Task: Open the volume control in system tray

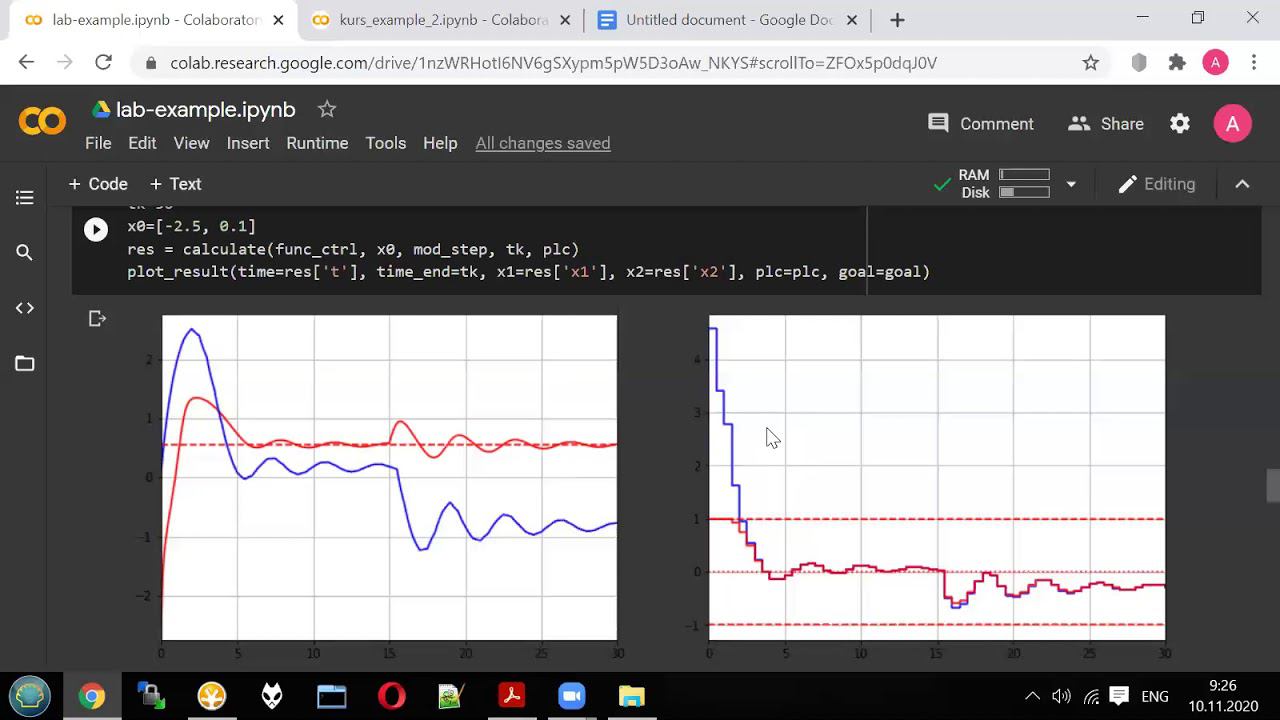Action: 1061,696
